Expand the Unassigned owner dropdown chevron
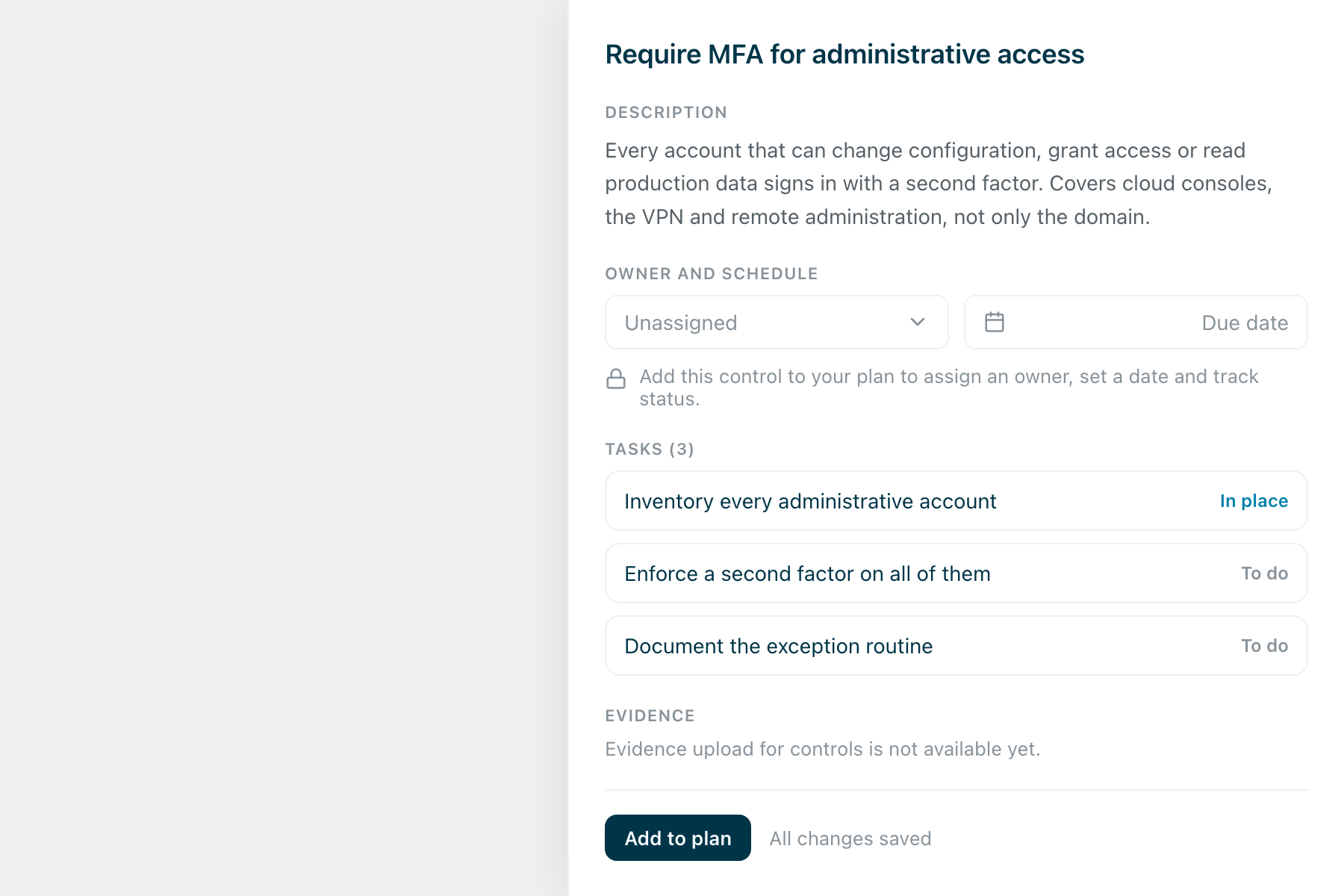 click(x=918, y=322)
